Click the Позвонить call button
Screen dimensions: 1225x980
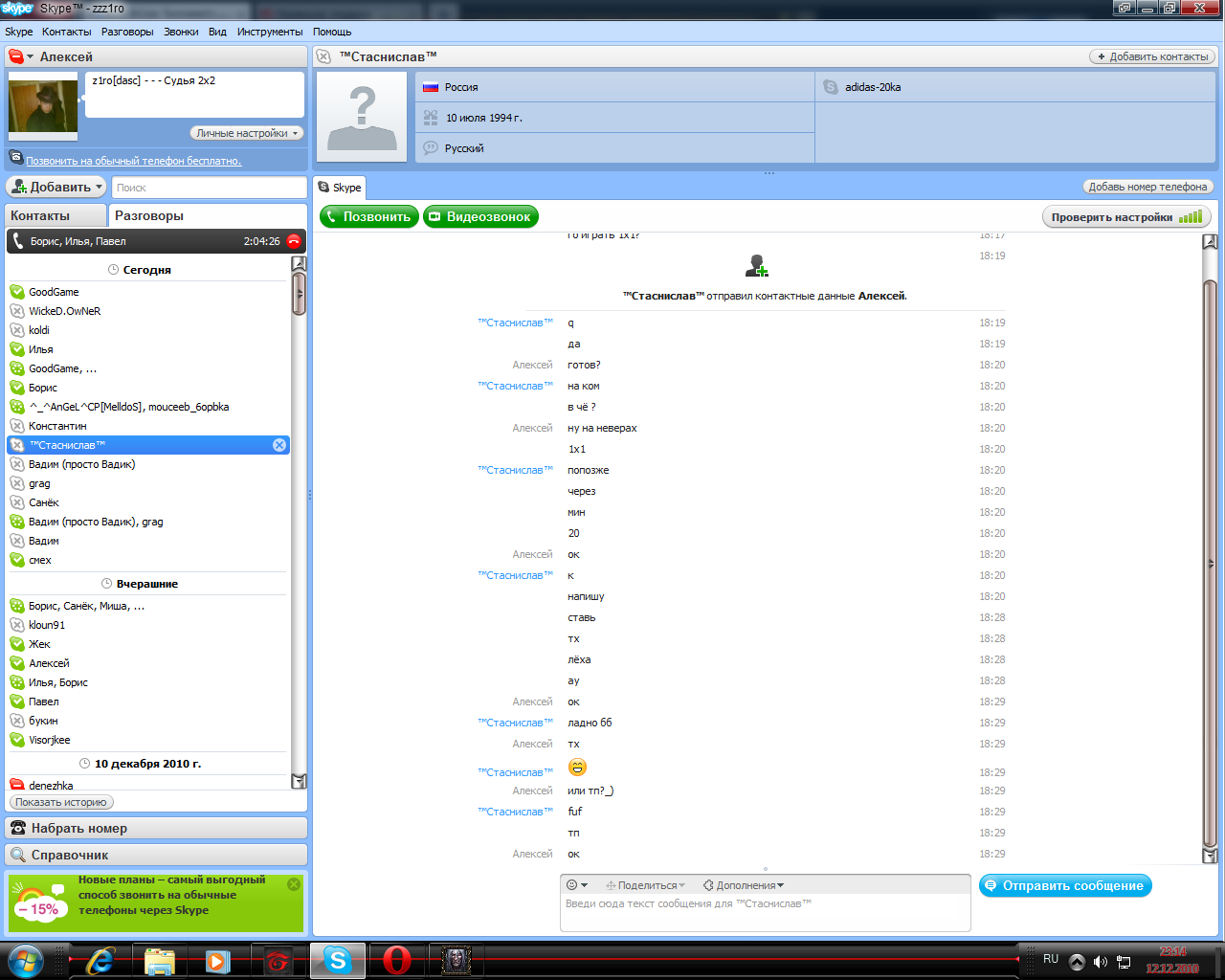[369, 217]
